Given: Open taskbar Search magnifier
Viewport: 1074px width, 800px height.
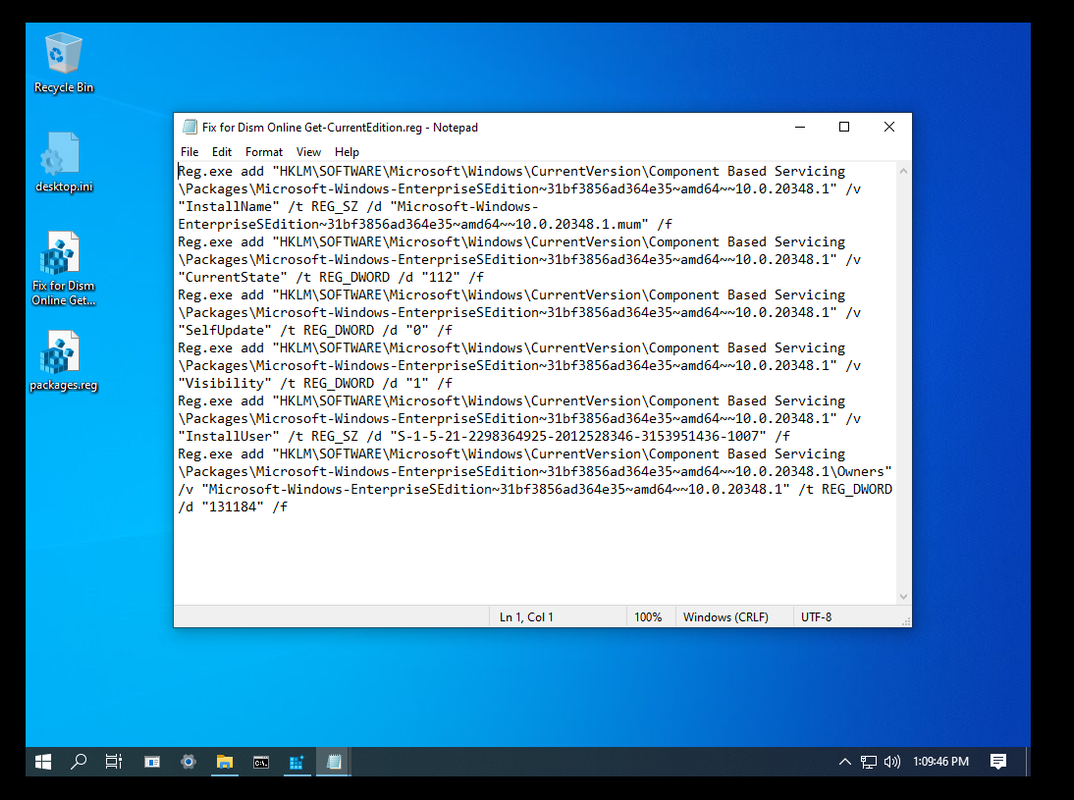Looking at the screenshot, I should tap(79, 762).
